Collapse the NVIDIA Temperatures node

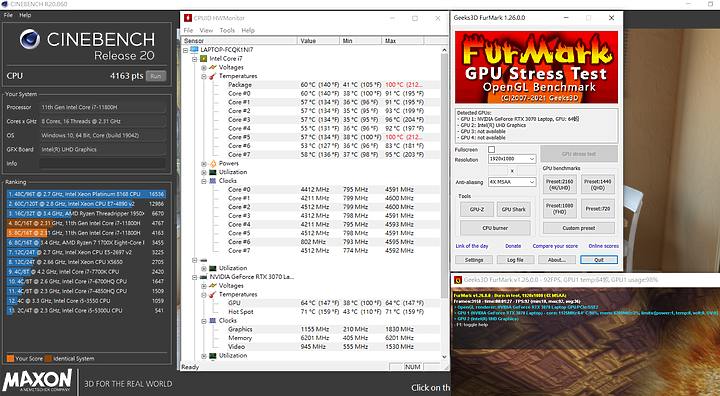tap(203, 294)
